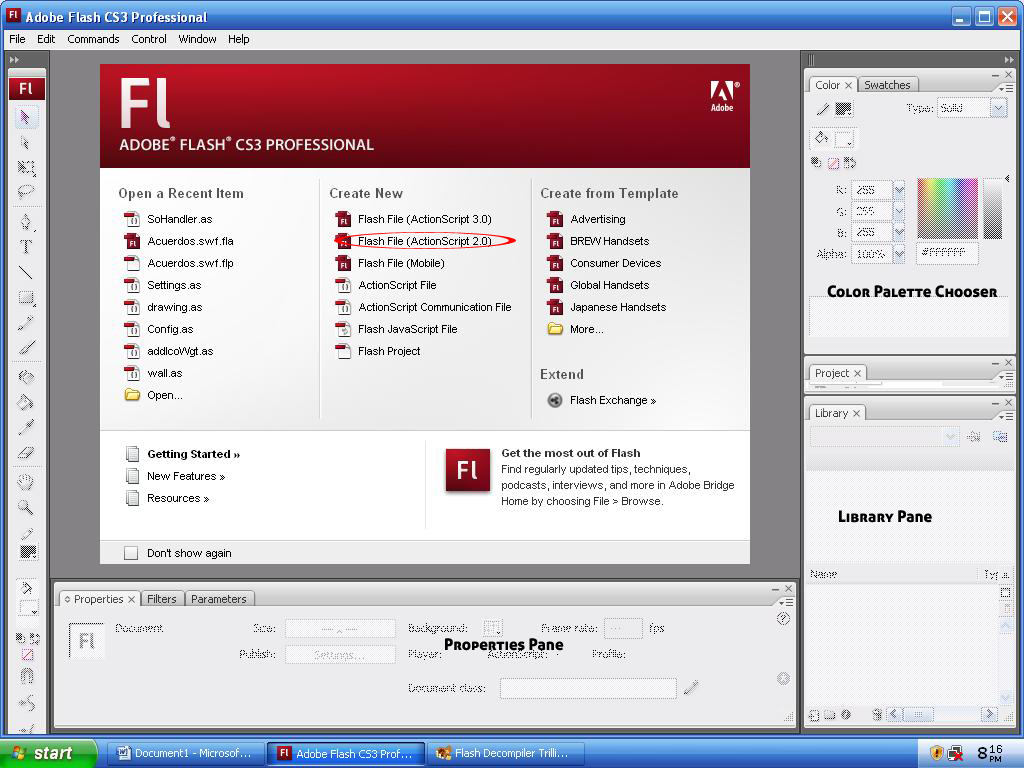Click the hex color #FFFFFF field
Viewport: 1024px width, 768px height.
coord(947,253)
